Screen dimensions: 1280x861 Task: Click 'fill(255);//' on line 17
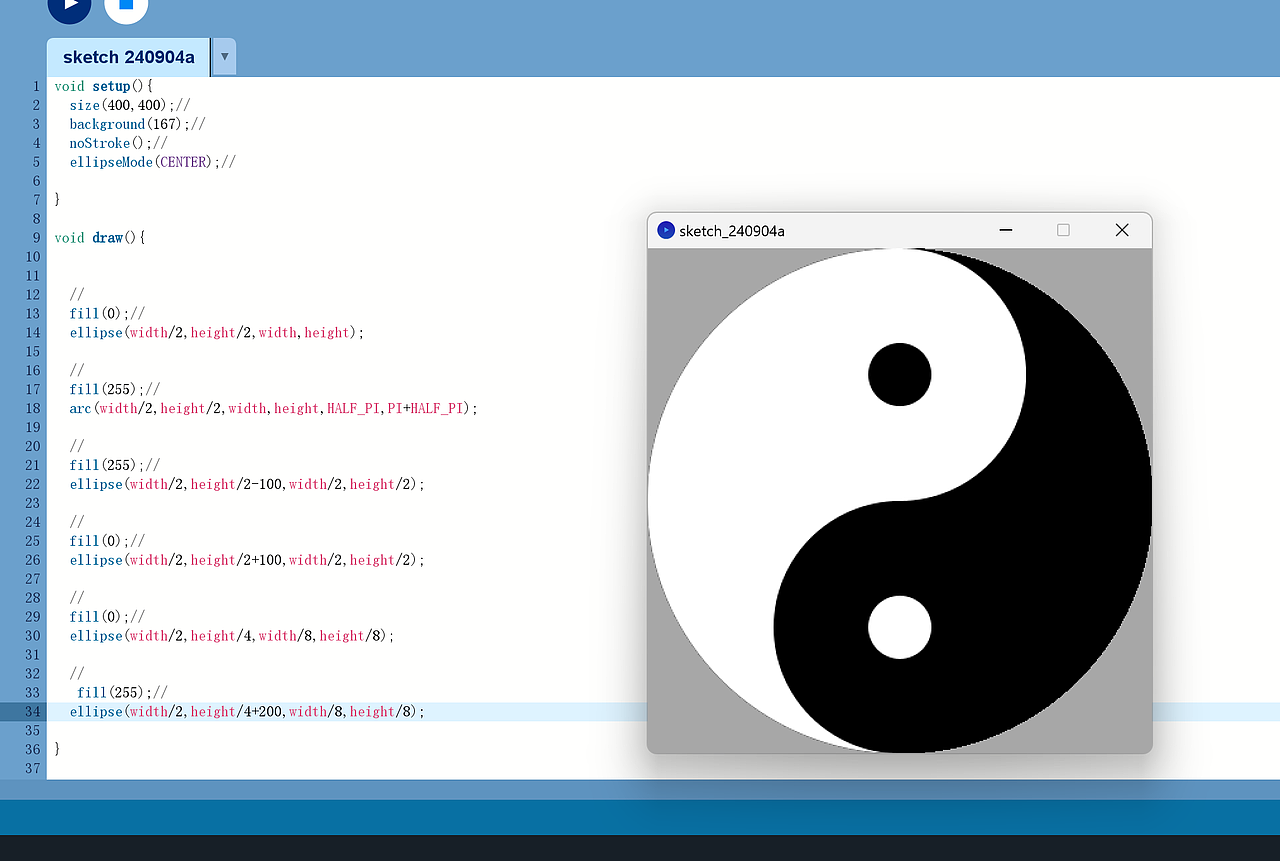(114, 390)
